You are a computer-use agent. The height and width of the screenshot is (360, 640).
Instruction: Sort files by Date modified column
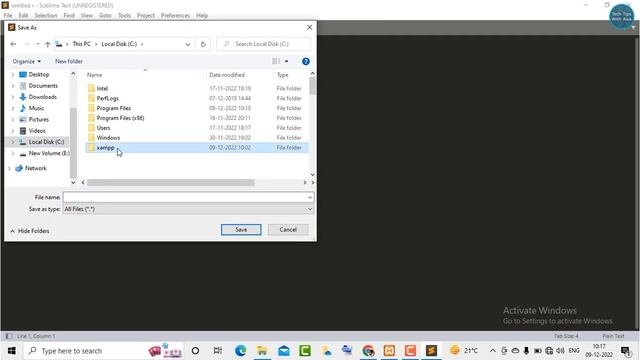click(227, 75)
